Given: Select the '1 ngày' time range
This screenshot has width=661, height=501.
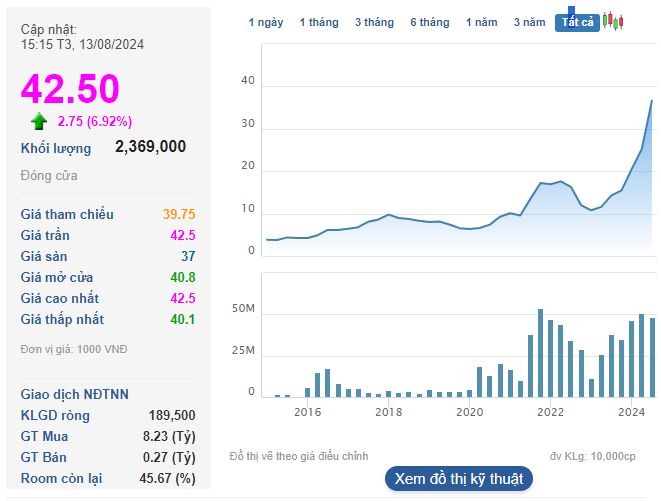Looking at the screenshot, I should (x=266, y=23).
